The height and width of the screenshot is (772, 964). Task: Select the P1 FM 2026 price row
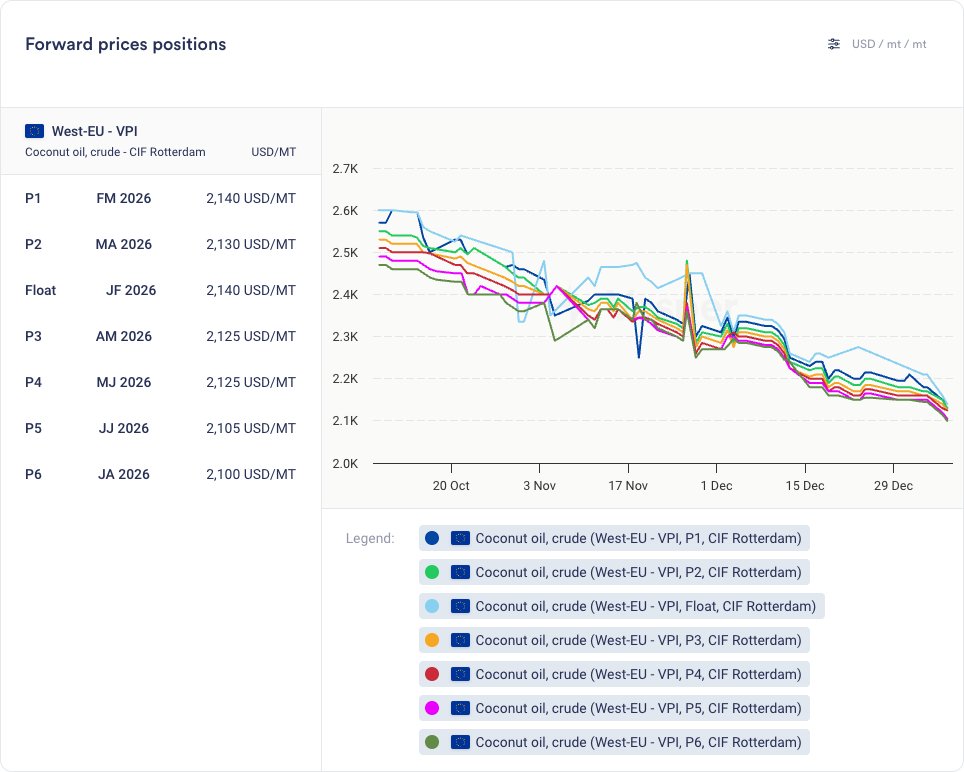click(x=160, y=198)
